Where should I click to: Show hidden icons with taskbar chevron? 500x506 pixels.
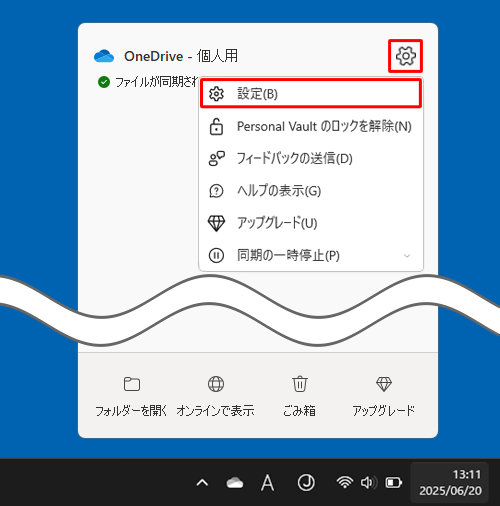[202, 483]
